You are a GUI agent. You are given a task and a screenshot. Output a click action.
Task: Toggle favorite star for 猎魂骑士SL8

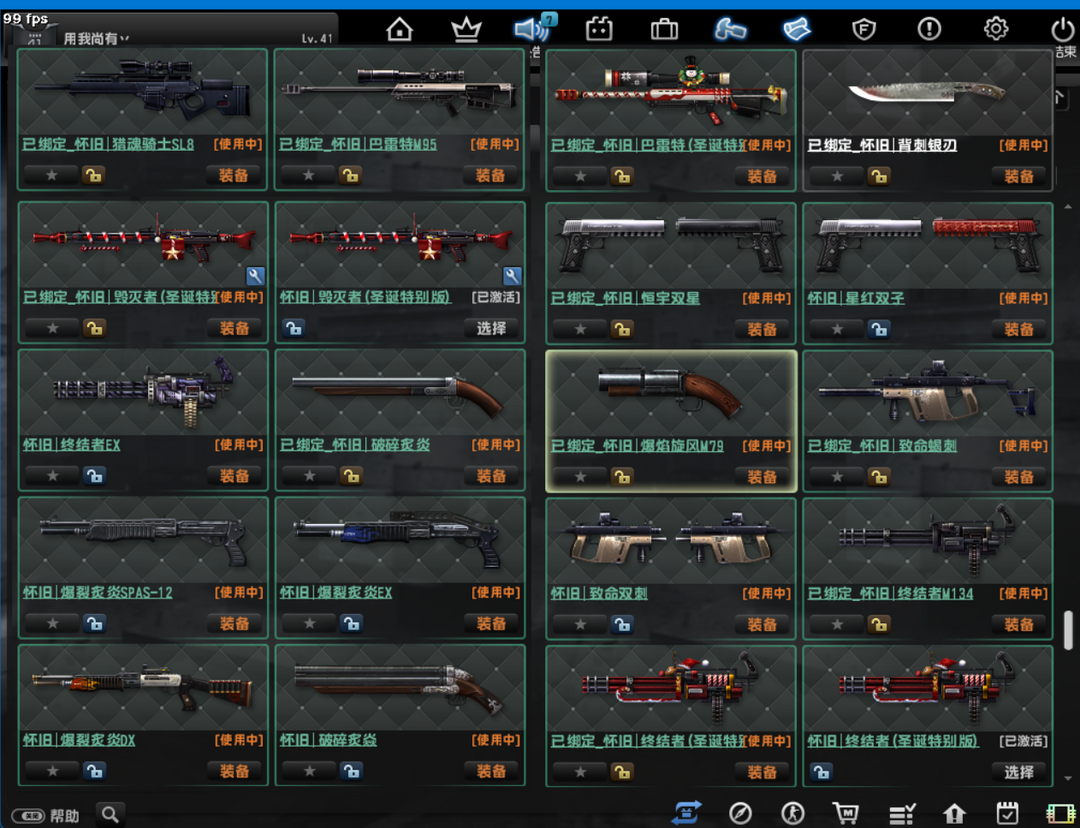pyautogui.click(x=51, y=176)
